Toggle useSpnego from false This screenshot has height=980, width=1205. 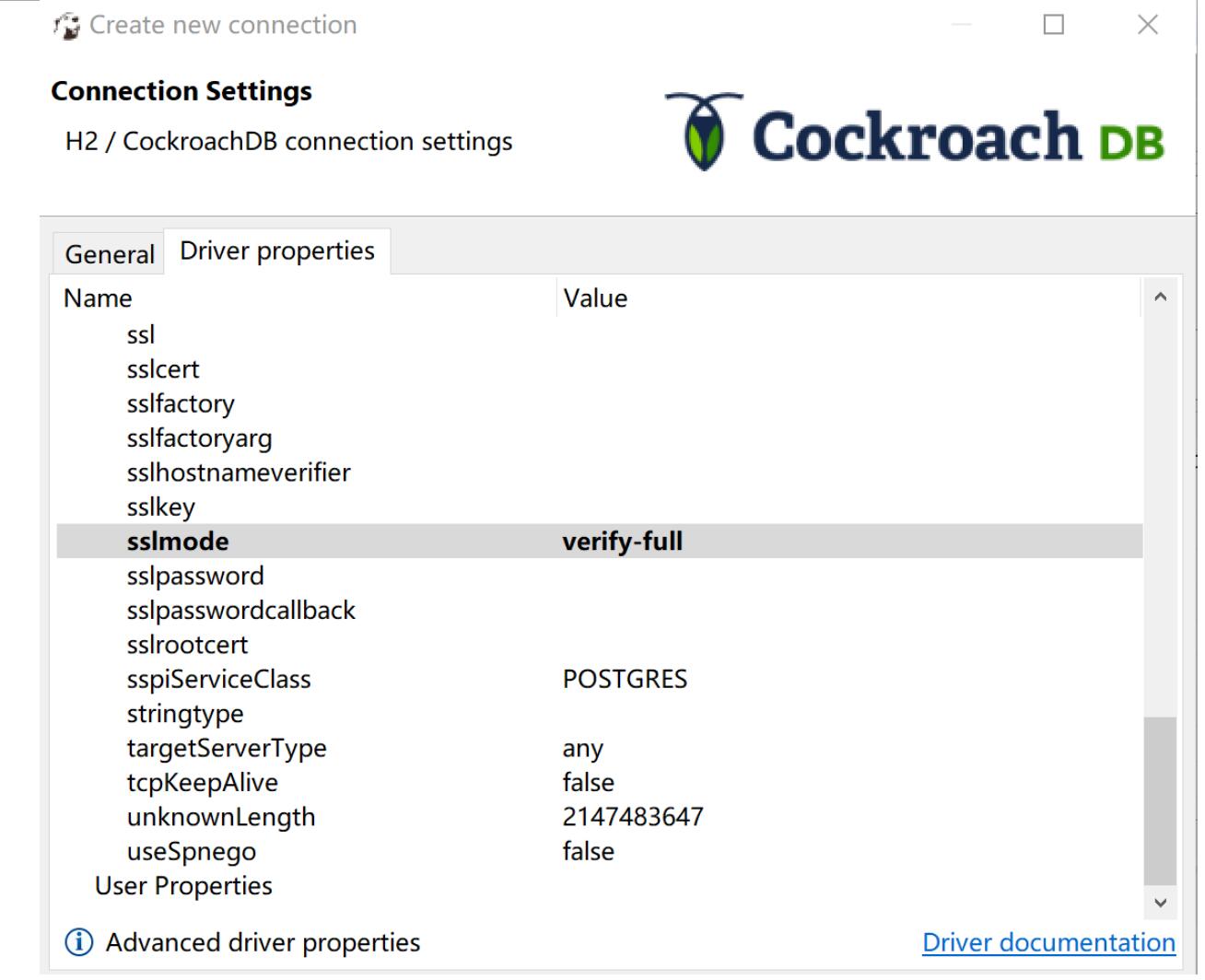tap(589, 851)
